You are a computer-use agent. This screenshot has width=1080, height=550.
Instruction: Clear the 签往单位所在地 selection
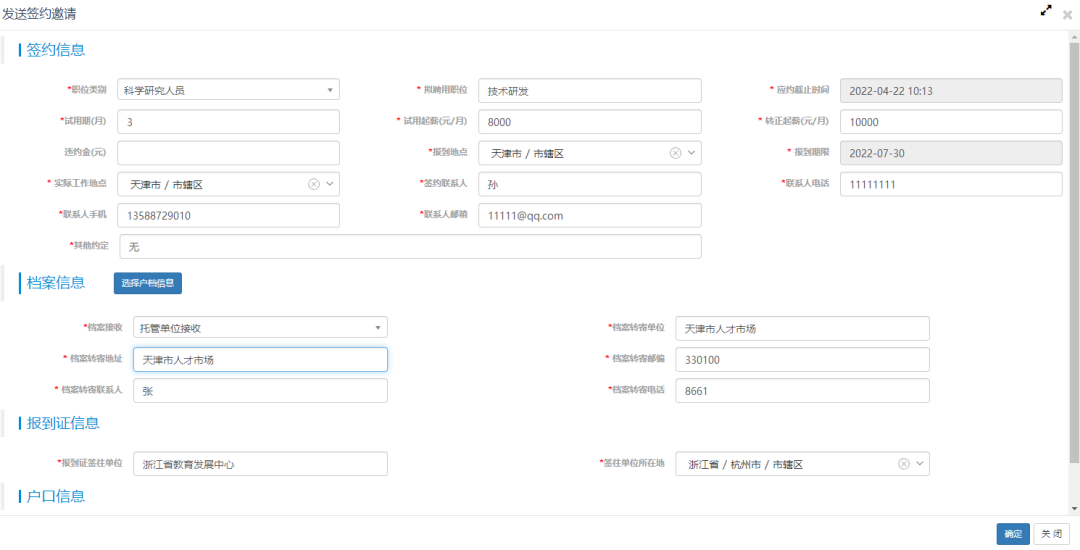pos(903,464)
